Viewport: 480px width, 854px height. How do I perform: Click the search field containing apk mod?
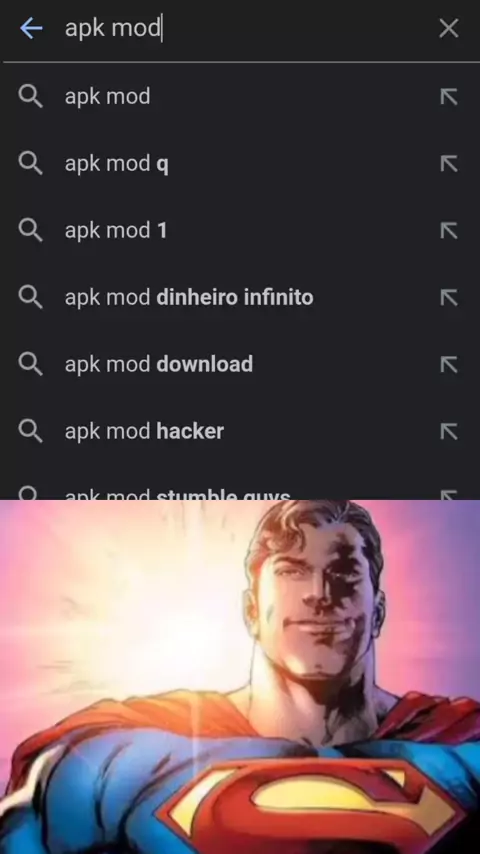pyautogui.click(x=245, y=28)
